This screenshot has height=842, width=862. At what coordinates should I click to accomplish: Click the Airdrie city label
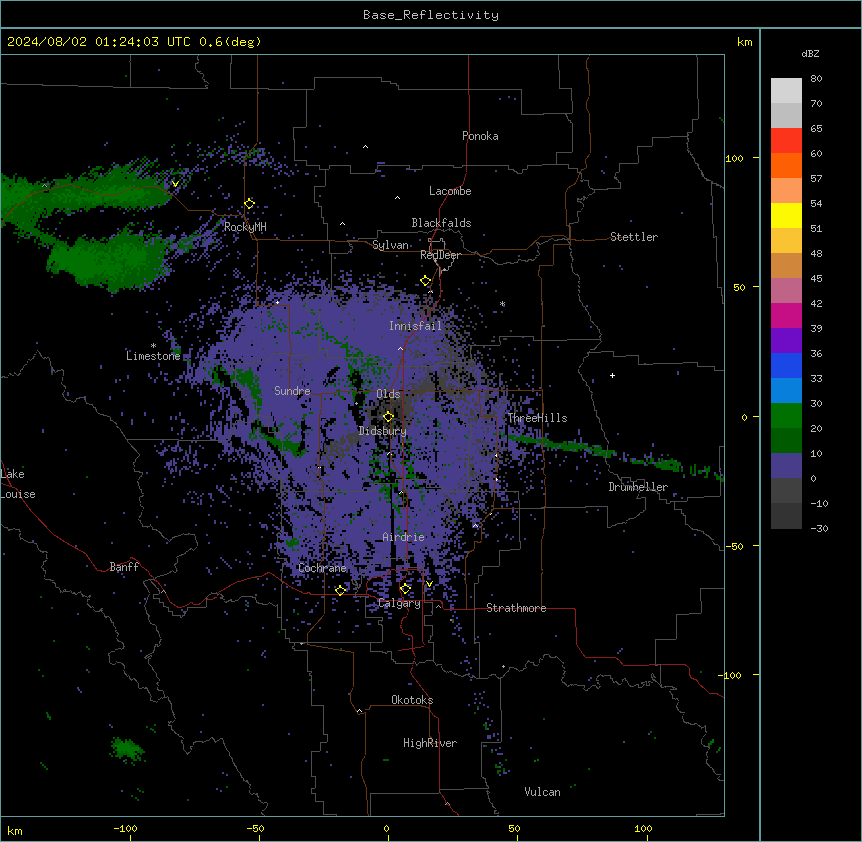(404, 537)
